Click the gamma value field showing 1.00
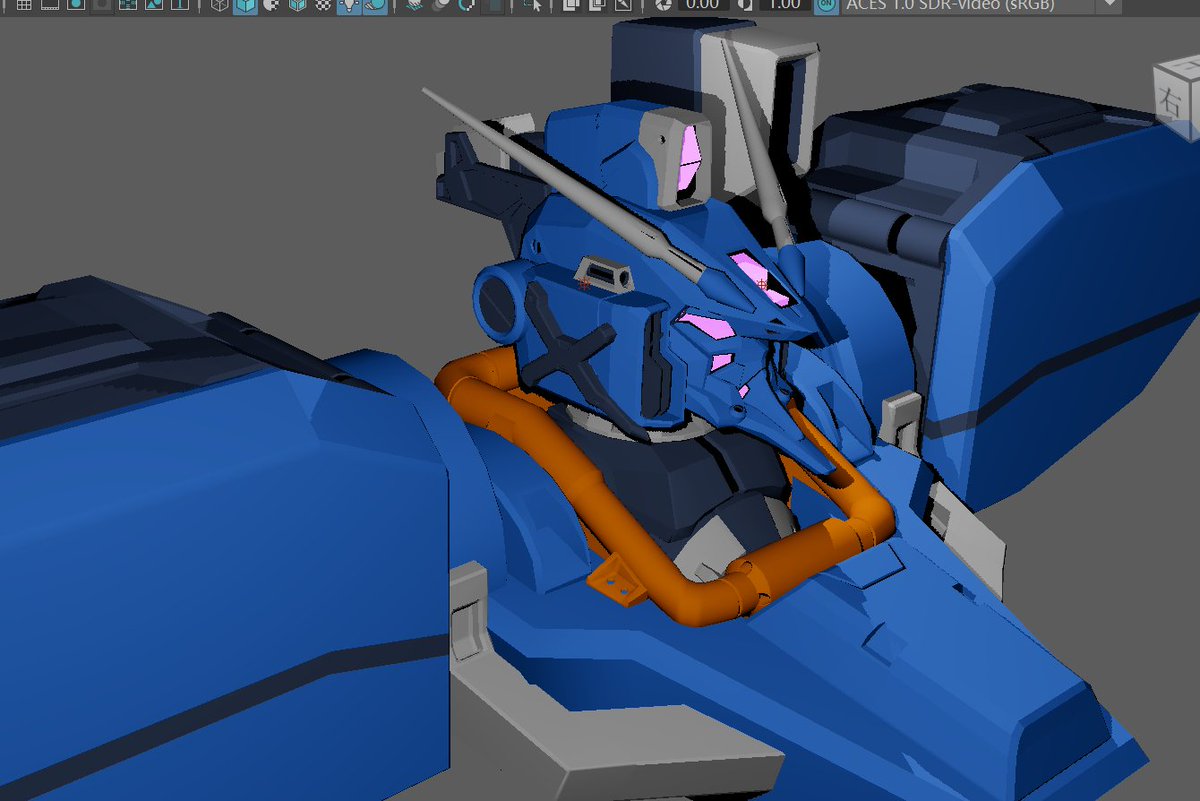The height and width of the screenshot is (801, 1200). [785, 5]
